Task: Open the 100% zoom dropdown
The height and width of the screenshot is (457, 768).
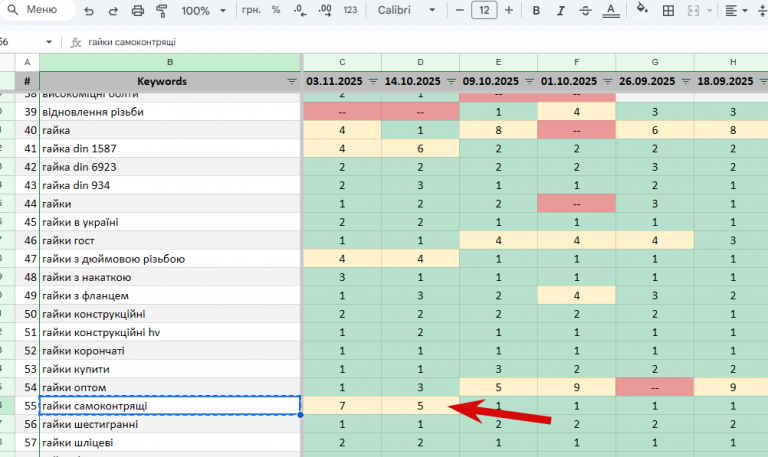Action: pyautogui.click(x=203, y=10)
